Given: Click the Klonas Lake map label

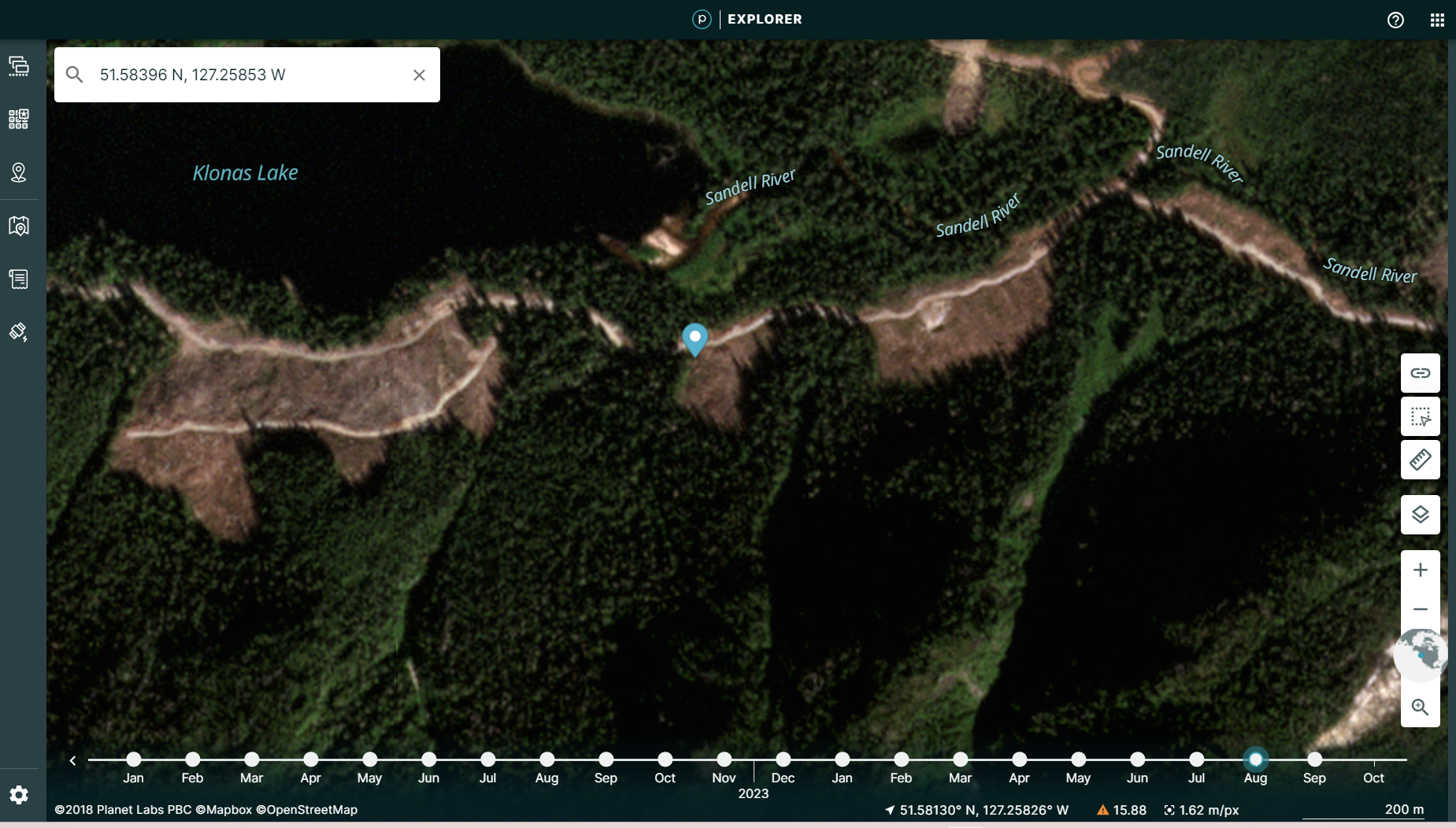Looking at the screenshot, I should 245,173.
